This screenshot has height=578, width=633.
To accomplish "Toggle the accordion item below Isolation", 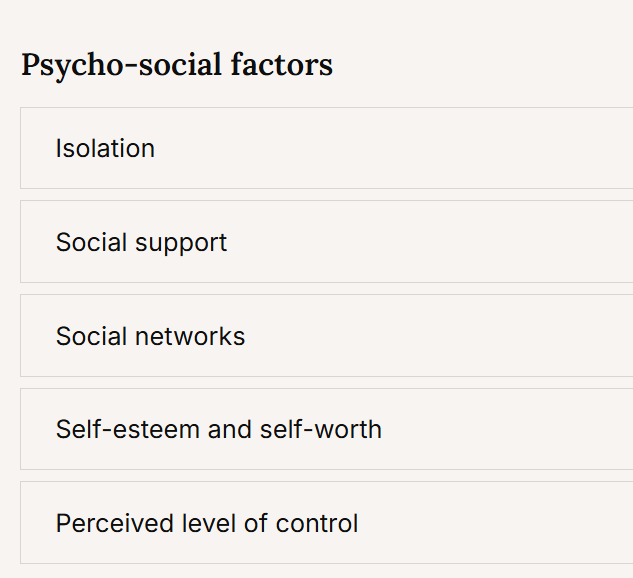I will [x=327, y=241].
